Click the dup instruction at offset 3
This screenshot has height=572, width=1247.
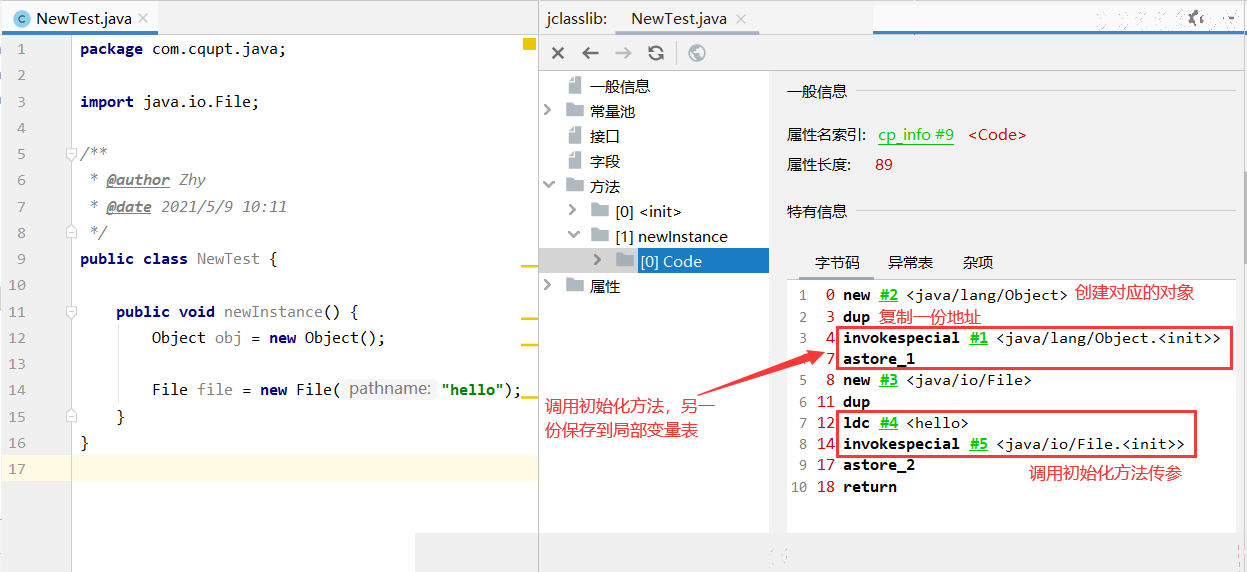(857, 317)
